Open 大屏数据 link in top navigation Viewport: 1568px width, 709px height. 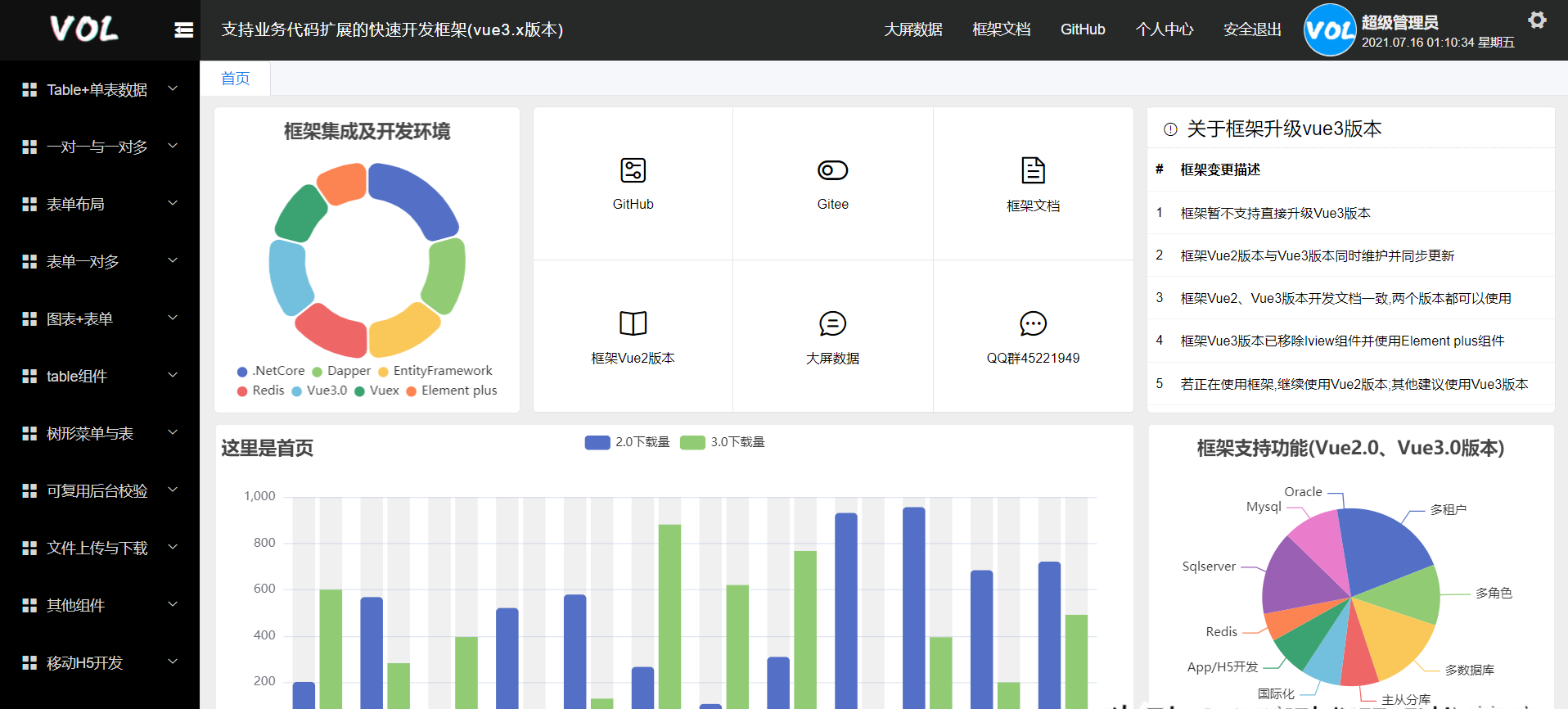(x=913, y=29)
